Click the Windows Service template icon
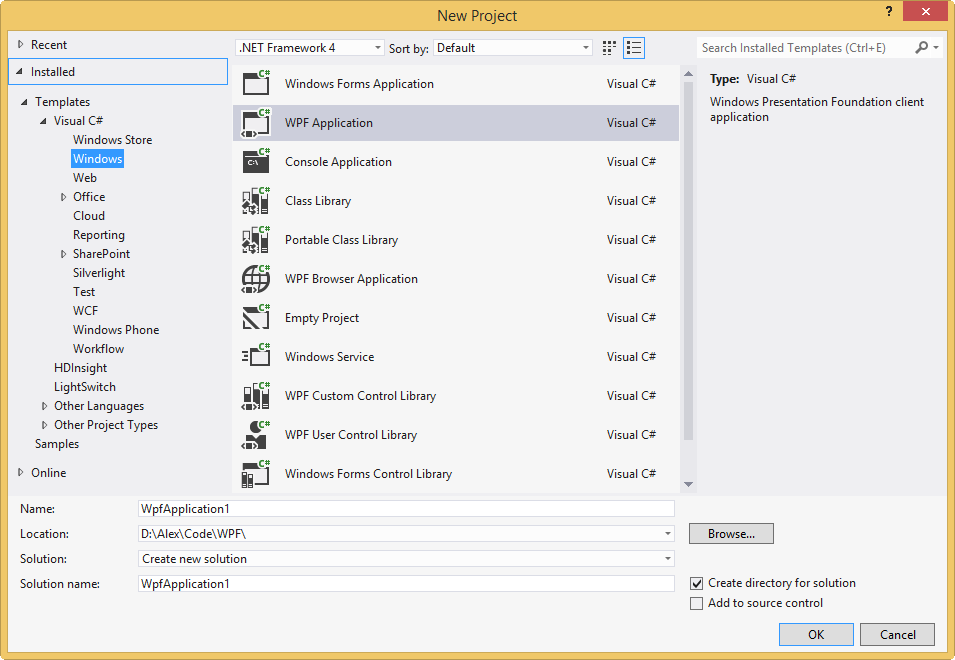Screen dimensions: 955x660 click(256, 357)
